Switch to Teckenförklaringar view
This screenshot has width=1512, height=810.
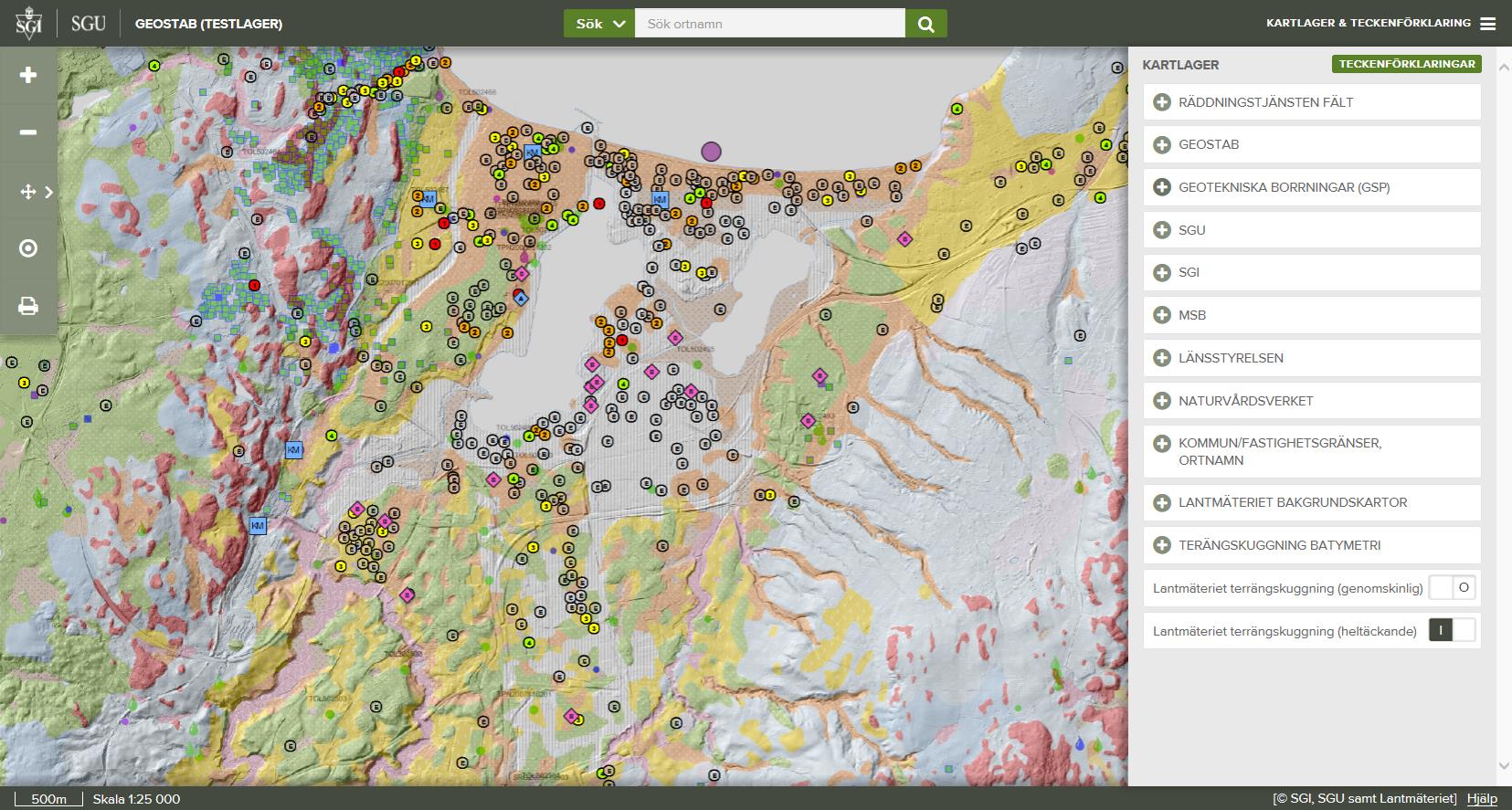coord(1407,64)
